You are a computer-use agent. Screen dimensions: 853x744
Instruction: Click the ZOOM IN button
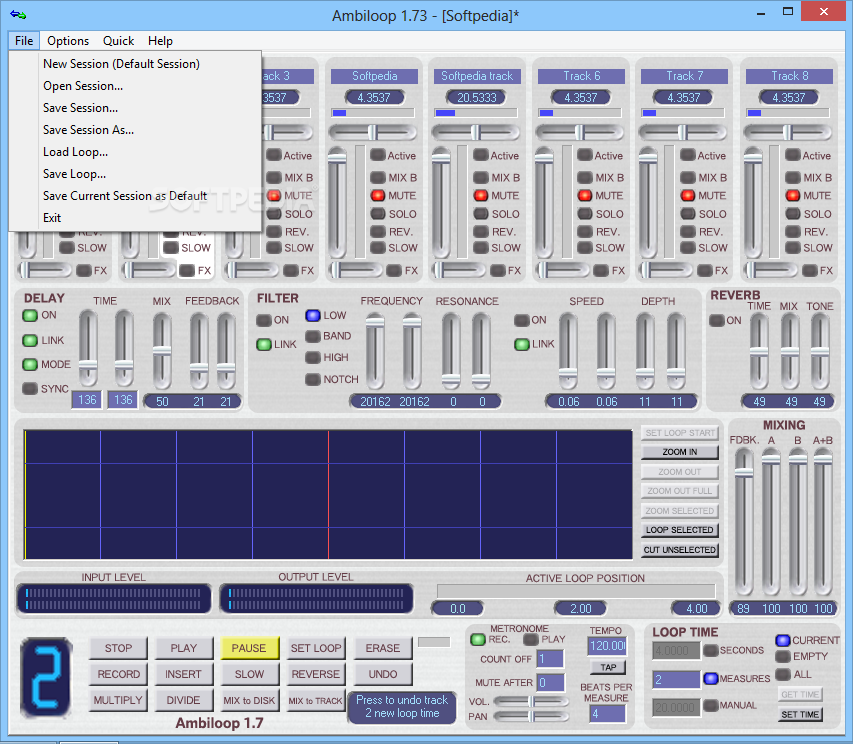[x=679, y=452]
